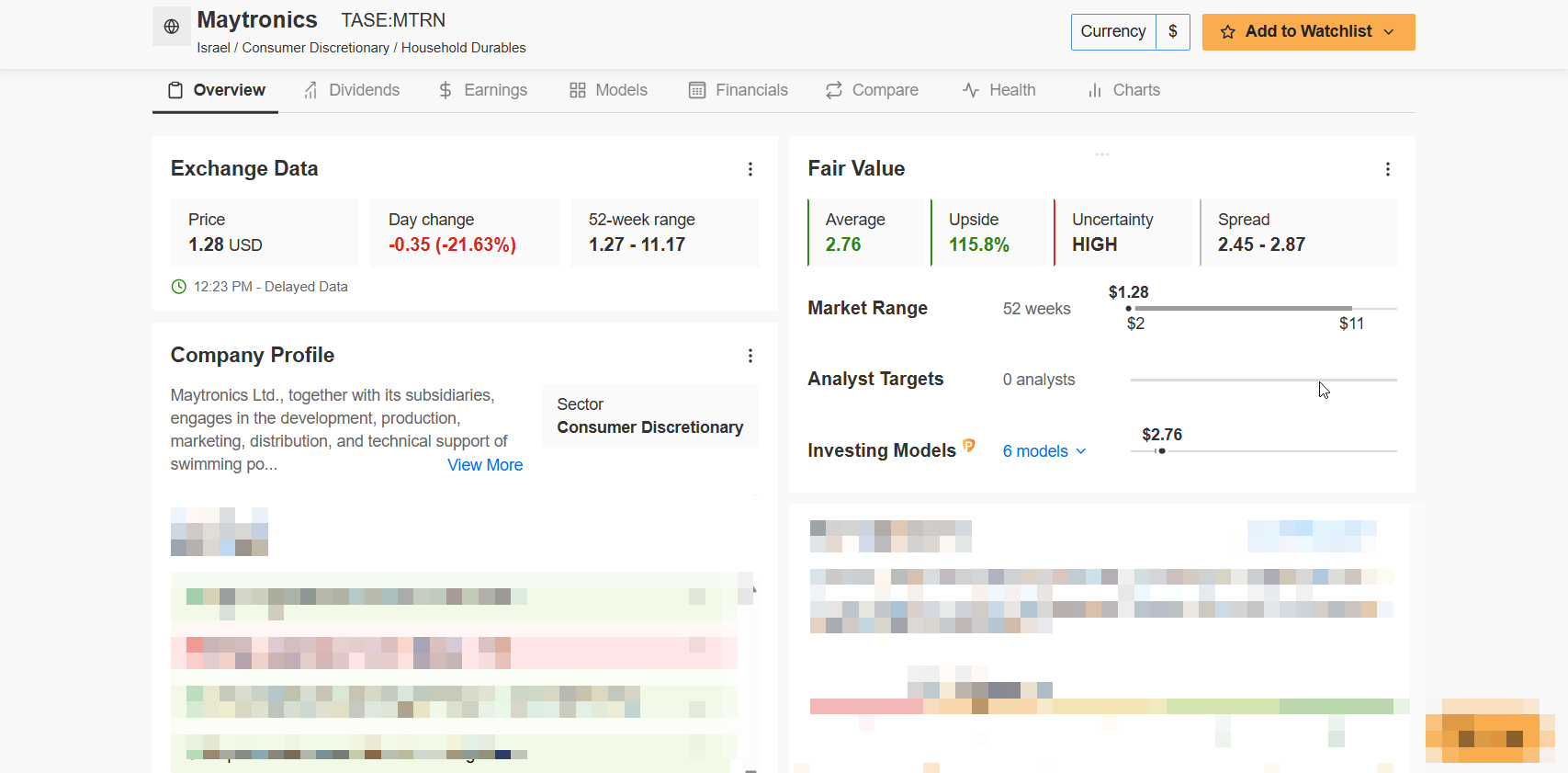Open Company Profile three-dot menu
1568x773 pixels.
[x=750, y=356]
